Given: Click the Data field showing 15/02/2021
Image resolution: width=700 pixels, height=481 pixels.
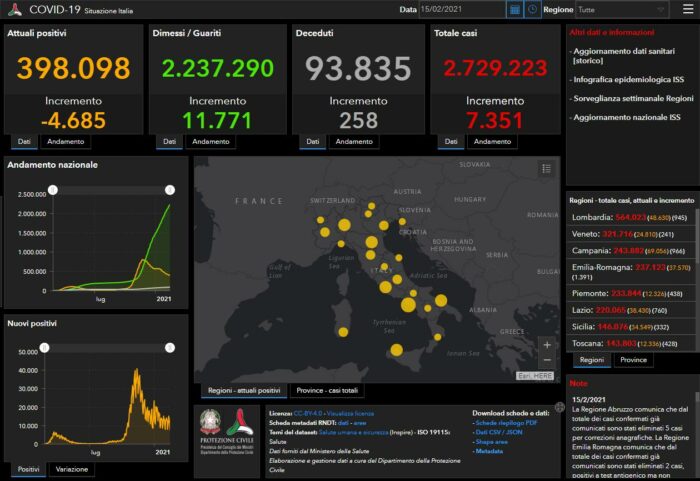Looking at the screenshot, I should [x=462, y=9].
